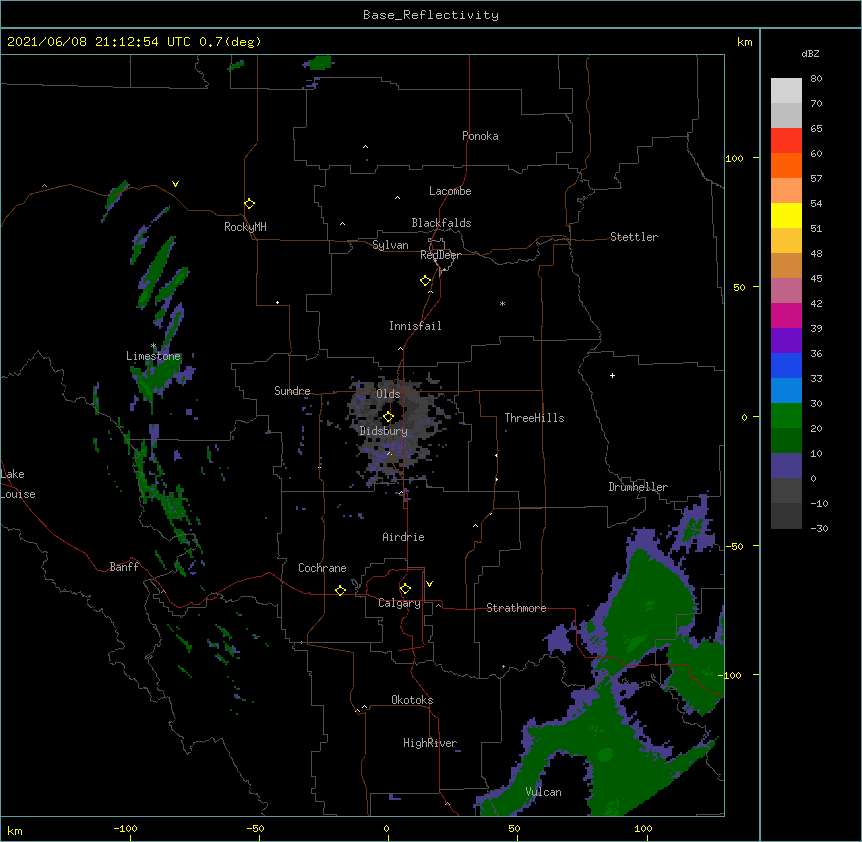Pick the light gray 70–80 dBZ swatch
Viewport: 862px width, 842px height.
click(786, 91)
